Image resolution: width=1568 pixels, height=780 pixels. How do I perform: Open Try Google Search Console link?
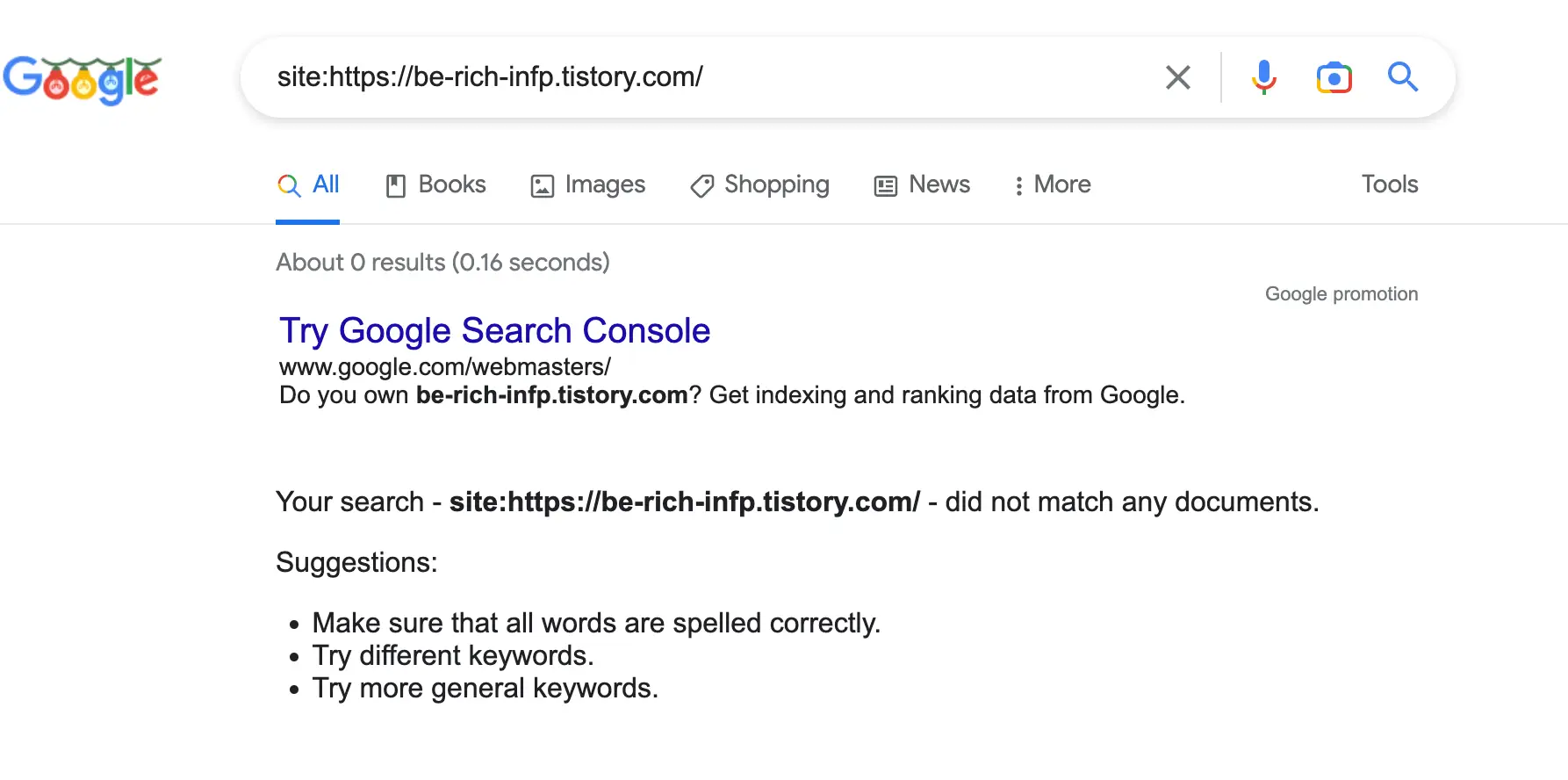494,331
